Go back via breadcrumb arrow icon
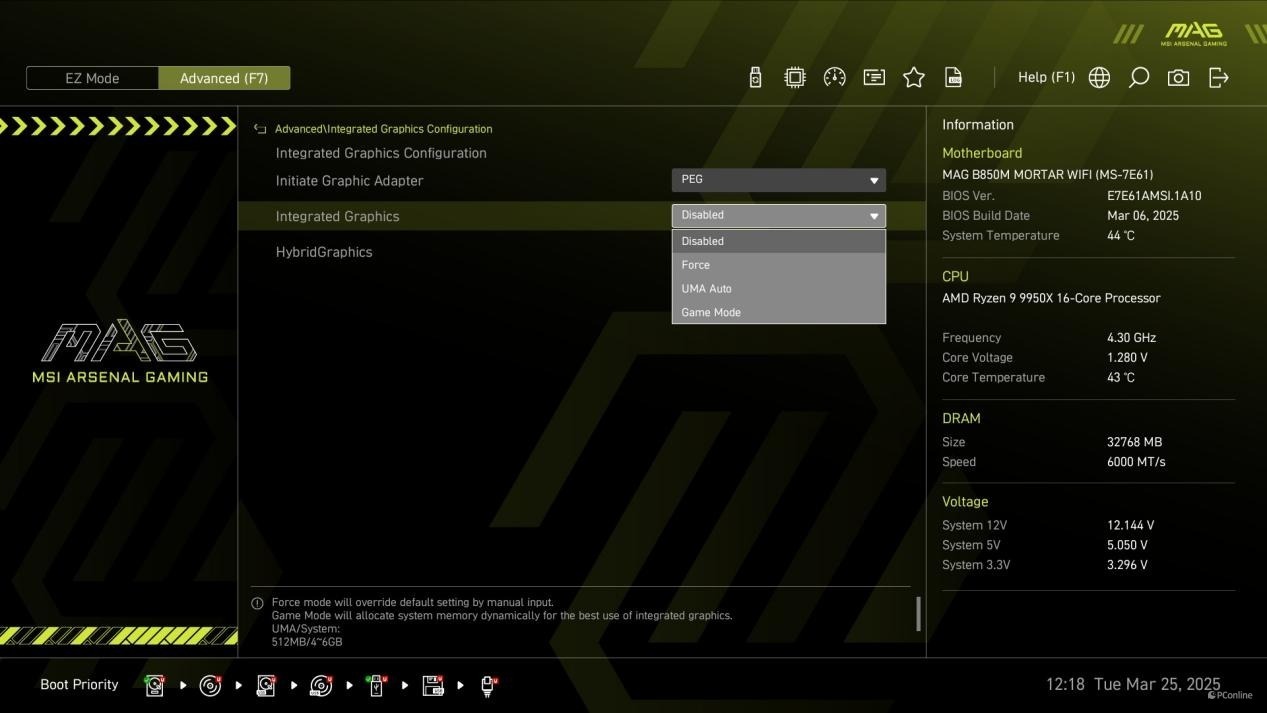Image resolution: width=1267 pixels, height=713 pixels. pyautogui.click(x=260, y=129)
